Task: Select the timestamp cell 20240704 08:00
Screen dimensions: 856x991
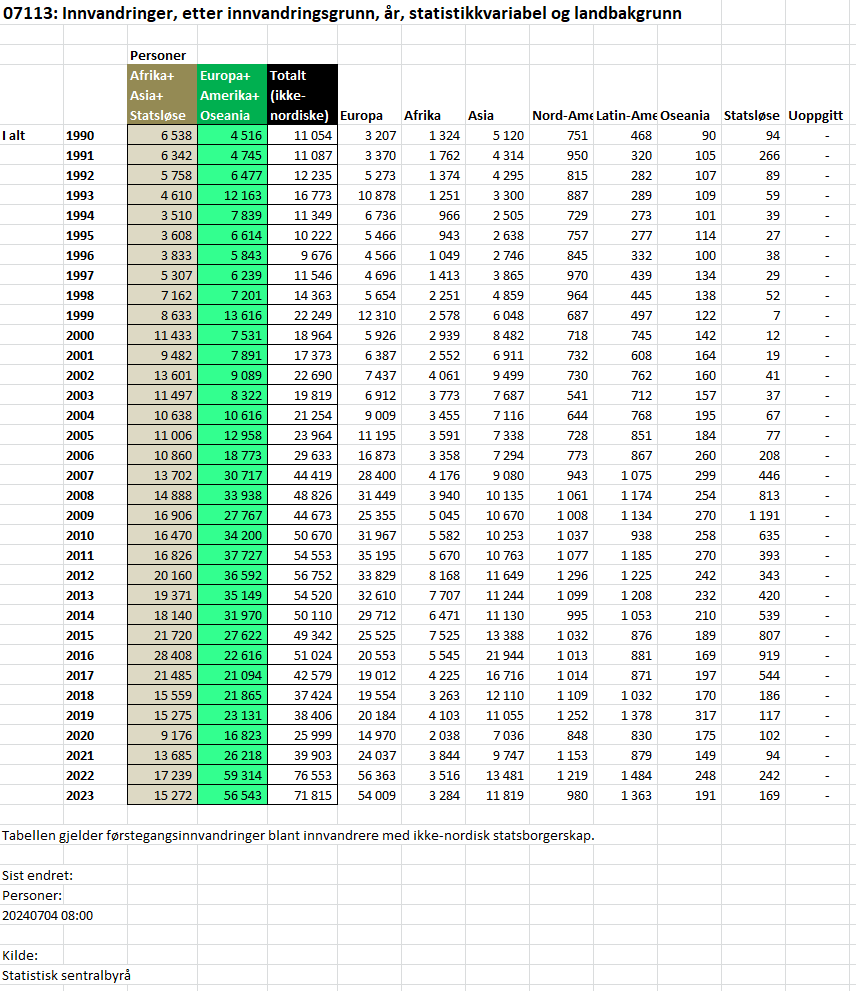Action: pyautogui.click(x=47, y=916)
